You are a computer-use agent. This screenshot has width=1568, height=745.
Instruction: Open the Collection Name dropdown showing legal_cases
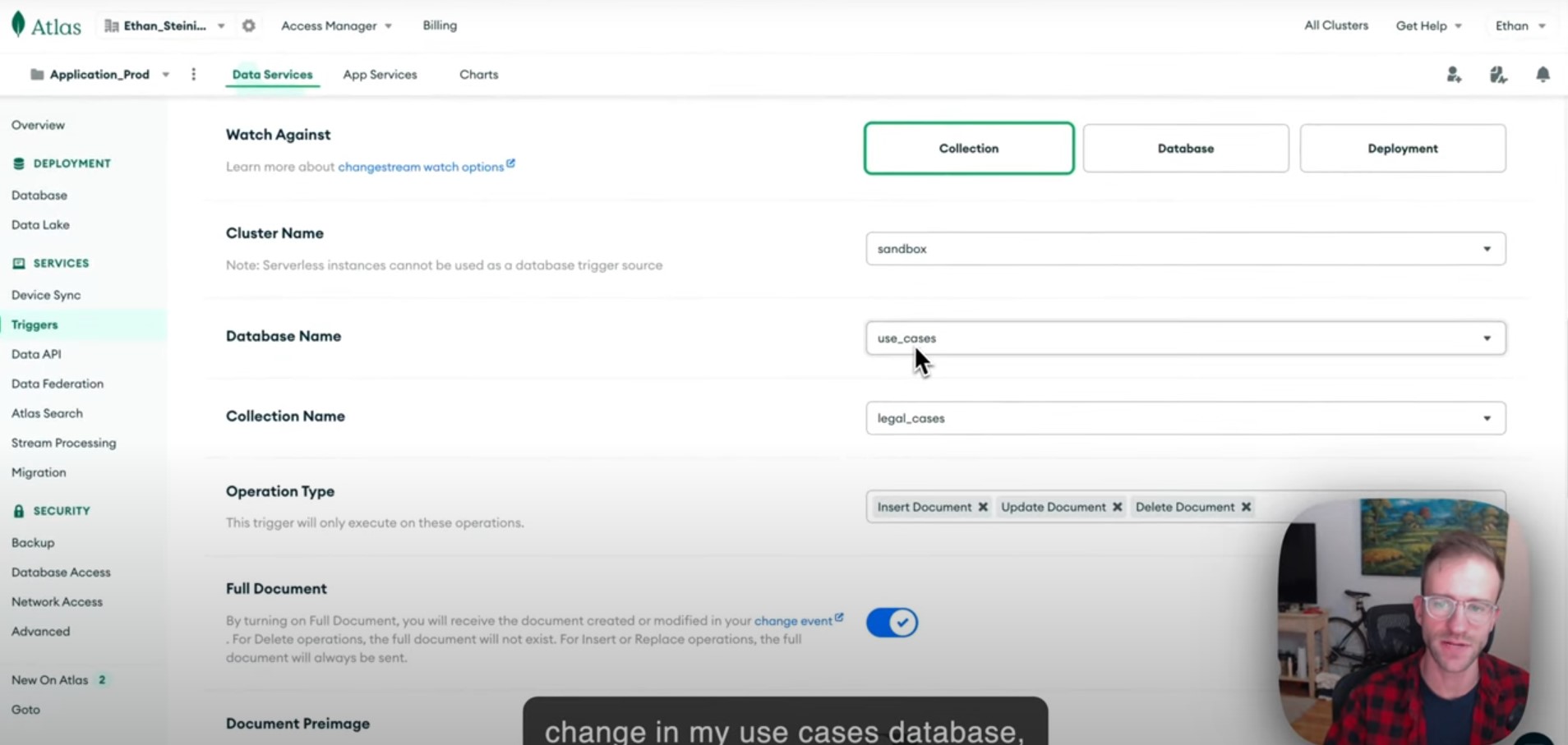[x=1185, y=418]
